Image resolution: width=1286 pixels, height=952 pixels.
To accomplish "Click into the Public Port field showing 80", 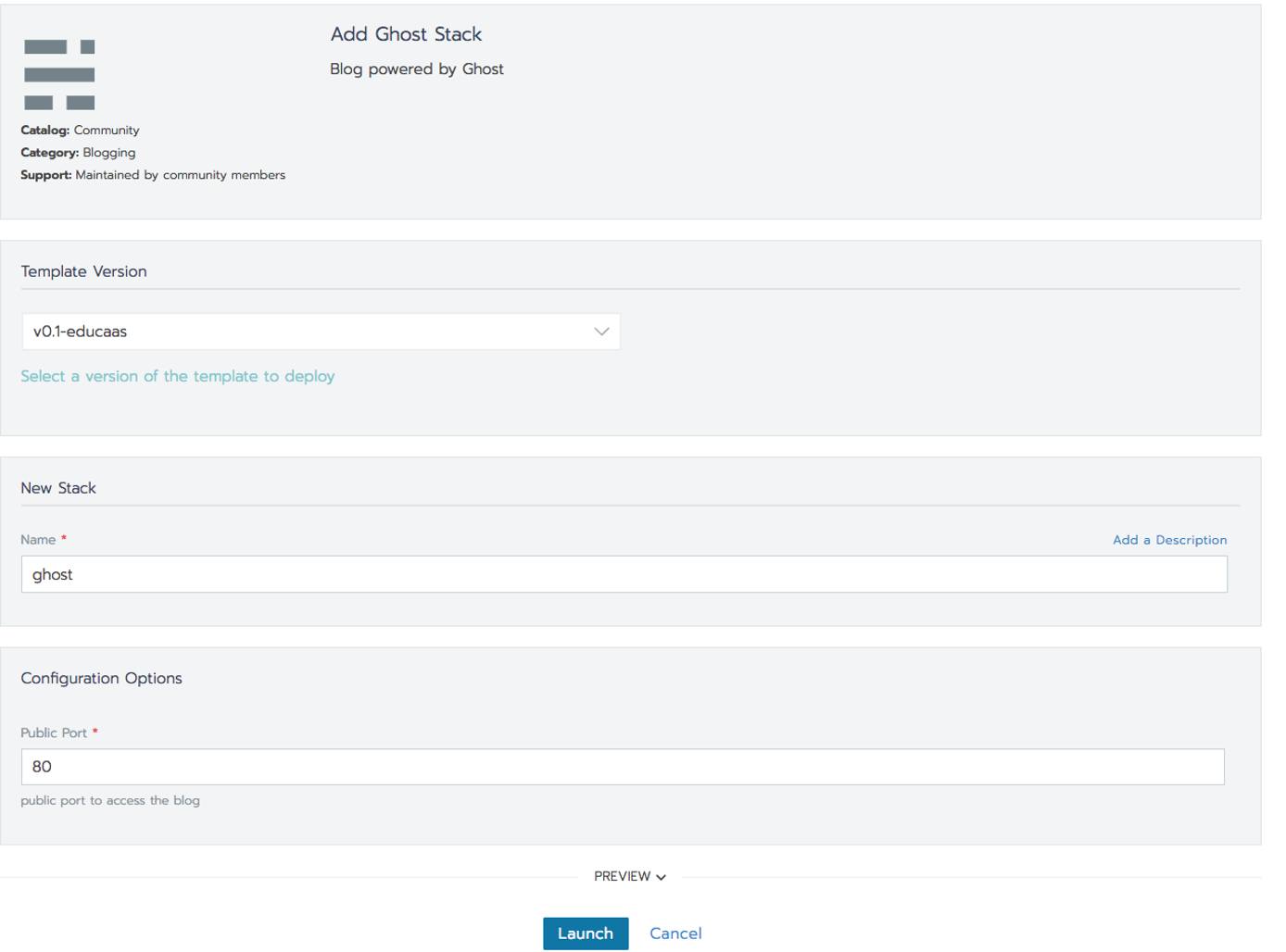I will click(622, 767).
